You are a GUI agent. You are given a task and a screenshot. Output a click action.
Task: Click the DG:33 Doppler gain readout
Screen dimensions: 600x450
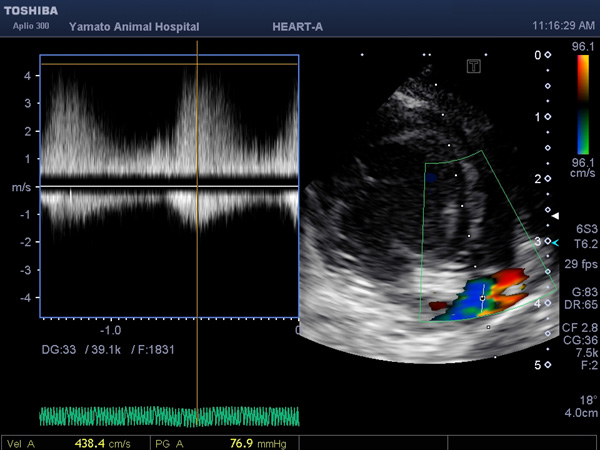(x=59, y=349)
